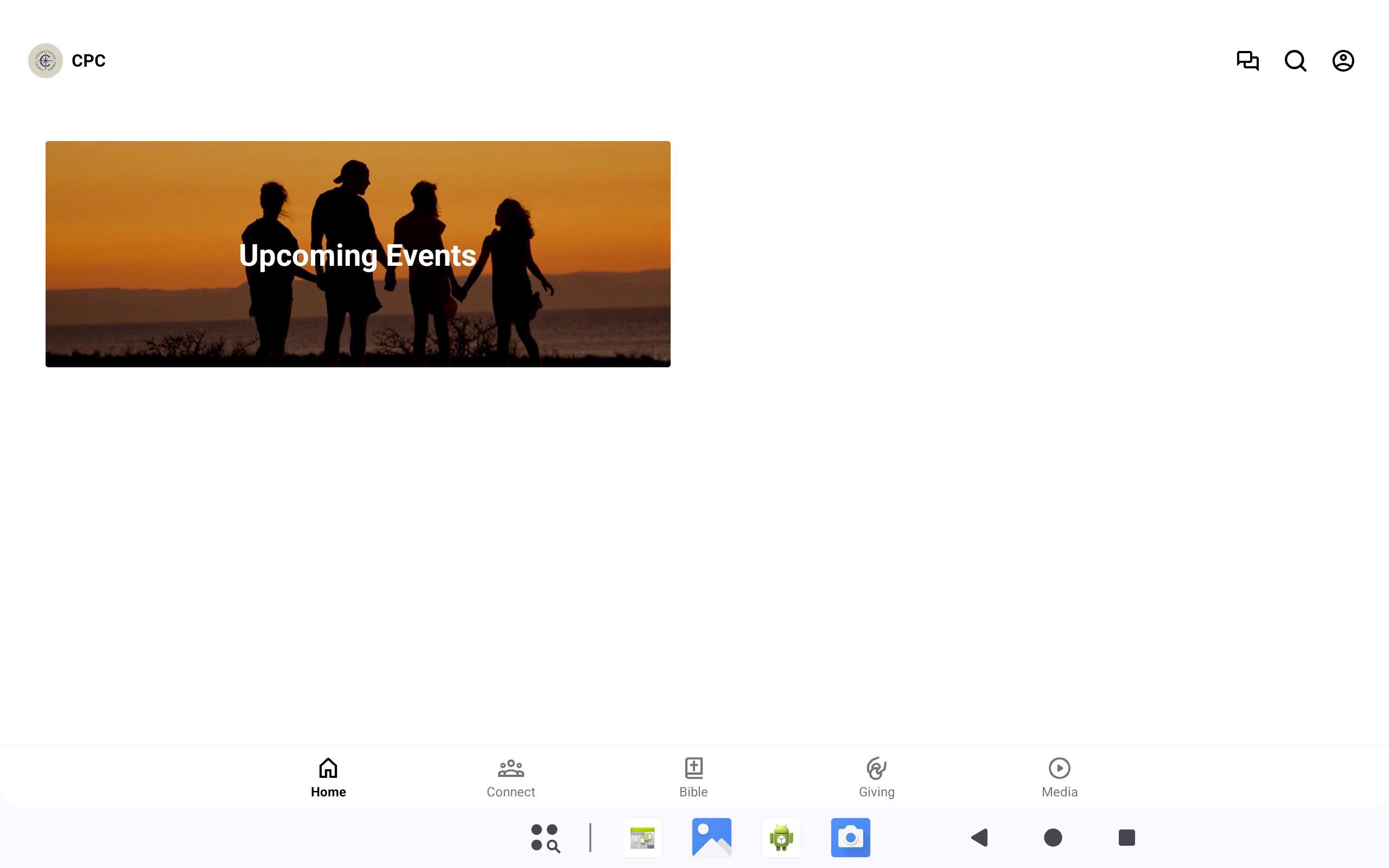Viewport: 1389px width, 868px height.
Task: Tap the CPC church logo
Action: point(46,61)
